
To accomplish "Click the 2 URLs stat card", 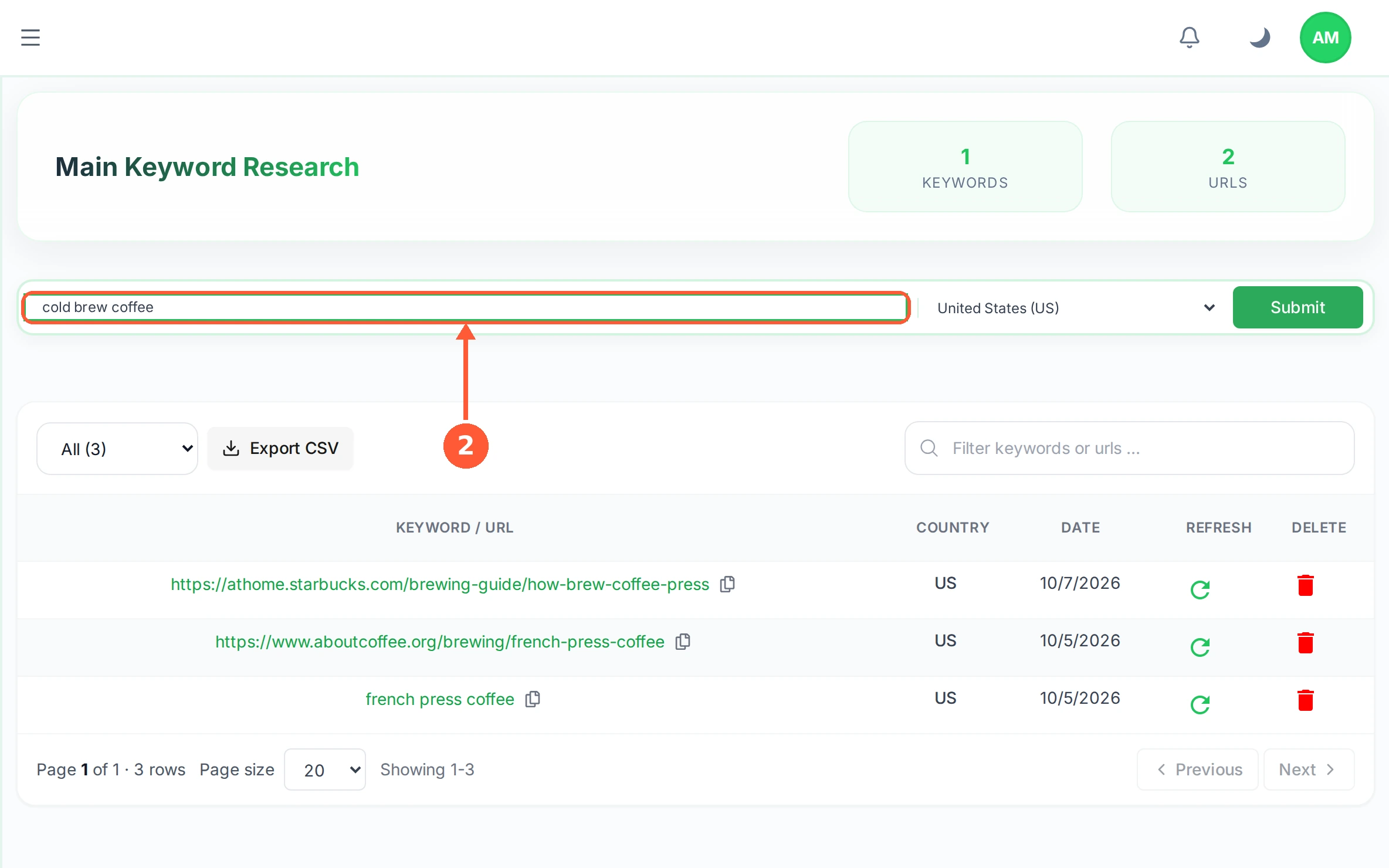I will 1228,167.
